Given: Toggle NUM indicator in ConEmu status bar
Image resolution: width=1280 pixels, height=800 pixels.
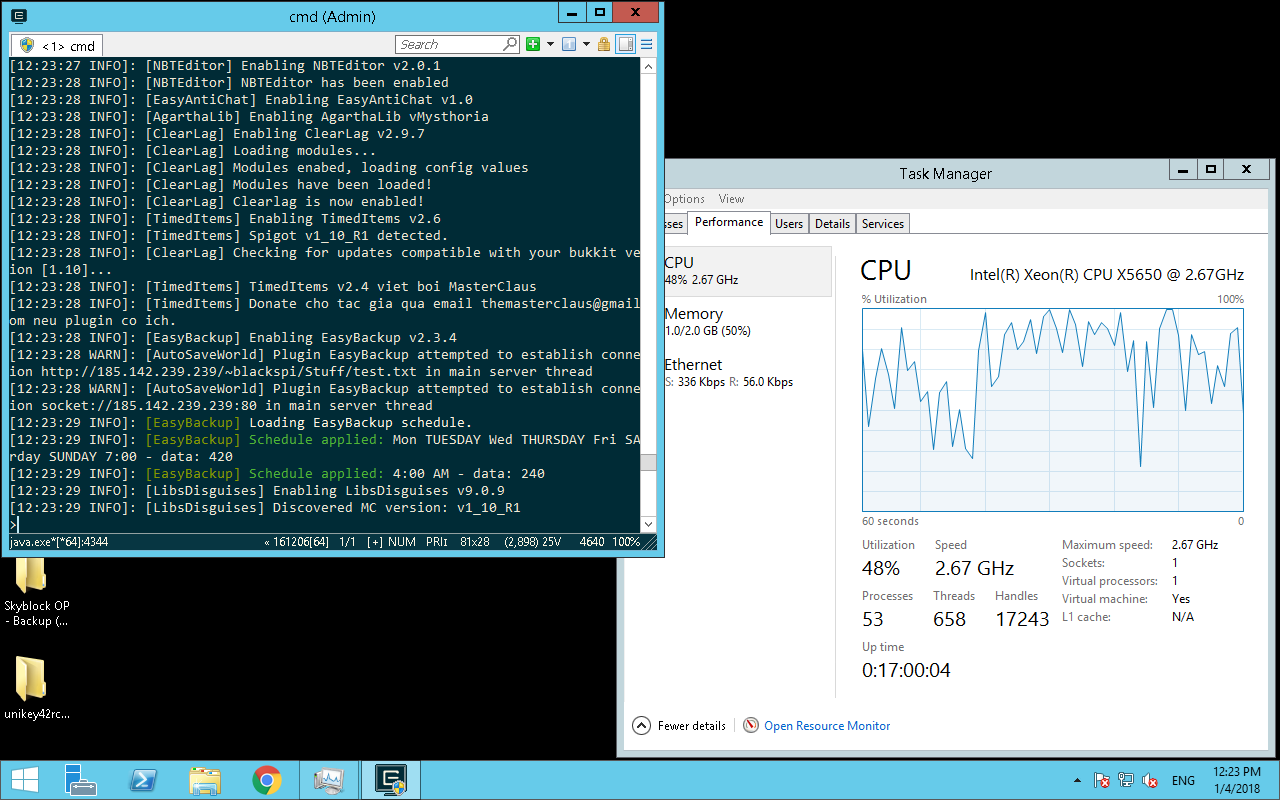Looking at the screenshot, I should click(402, 542).
